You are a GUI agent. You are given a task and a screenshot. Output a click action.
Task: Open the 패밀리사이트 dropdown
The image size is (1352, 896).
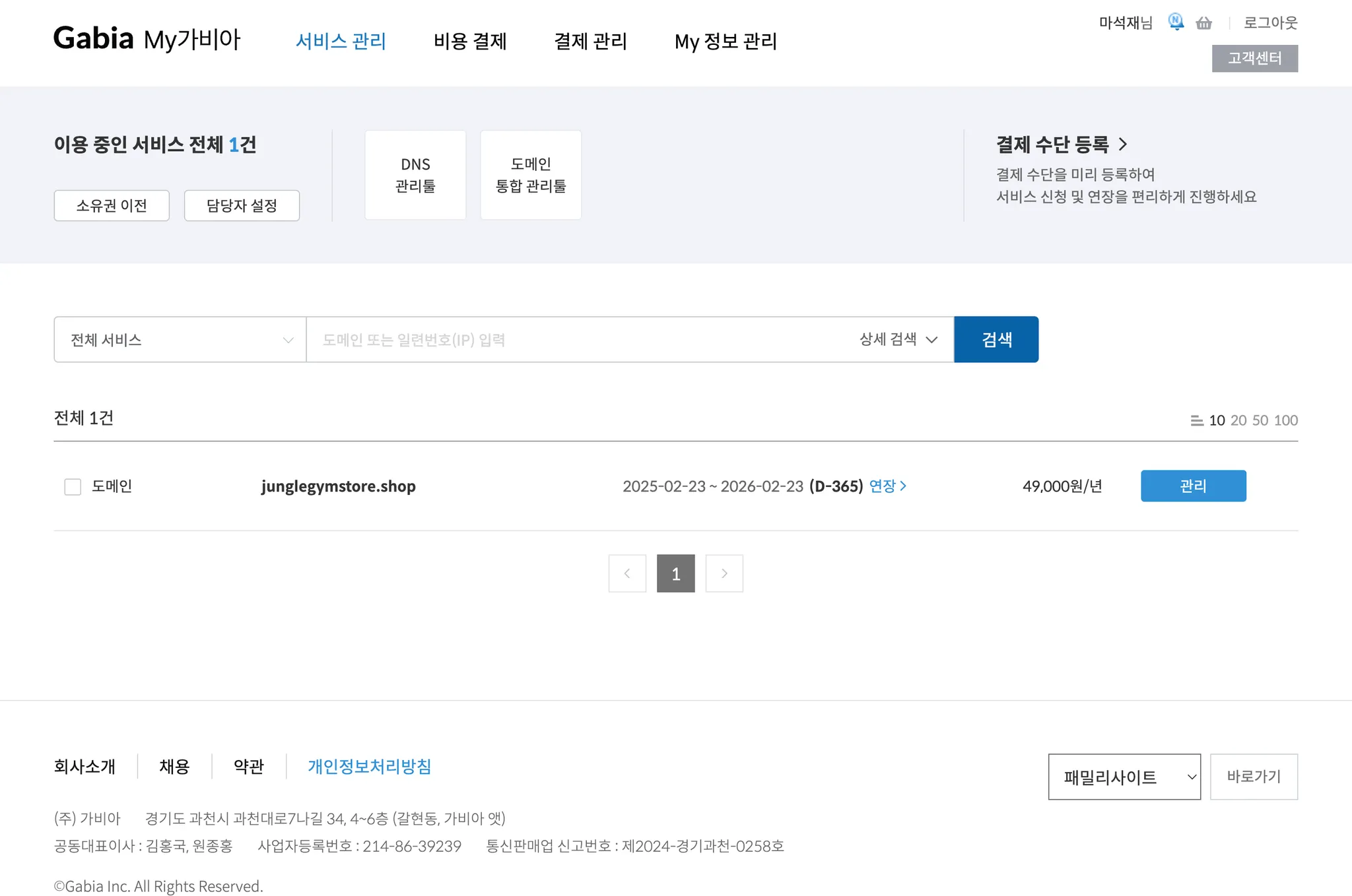click(1124, 777)
